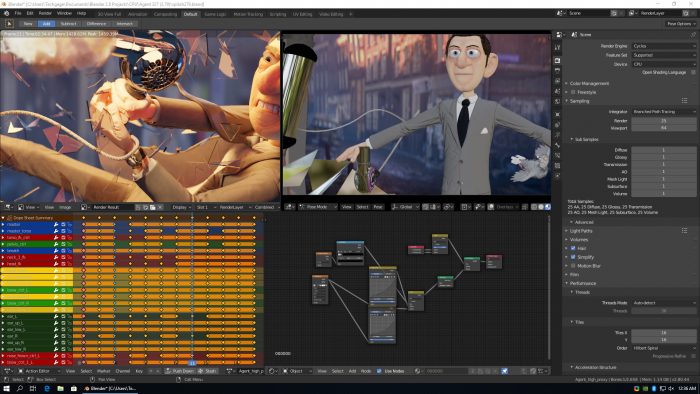
Task: Open the Render menu
Action: click(45, 14)
